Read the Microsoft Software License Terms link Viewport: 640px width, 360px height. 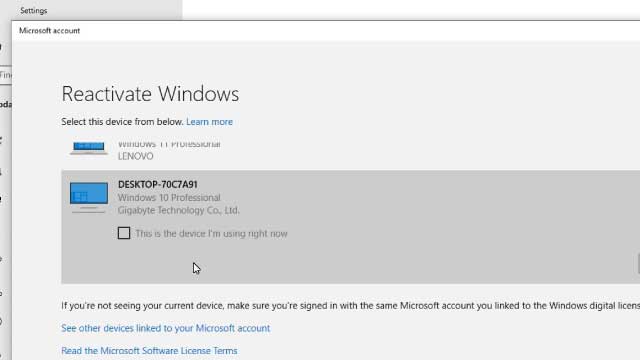149,351
